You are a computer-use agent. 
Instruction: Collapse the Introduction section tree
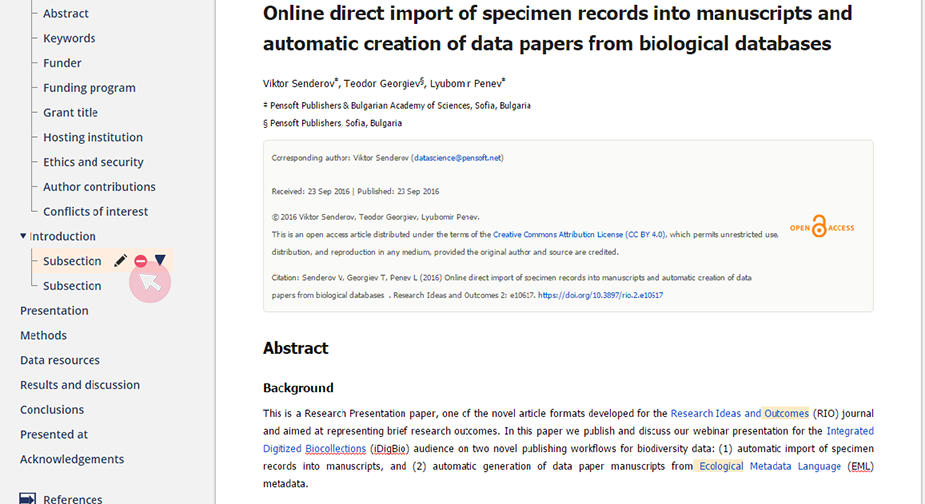point(23,236)
